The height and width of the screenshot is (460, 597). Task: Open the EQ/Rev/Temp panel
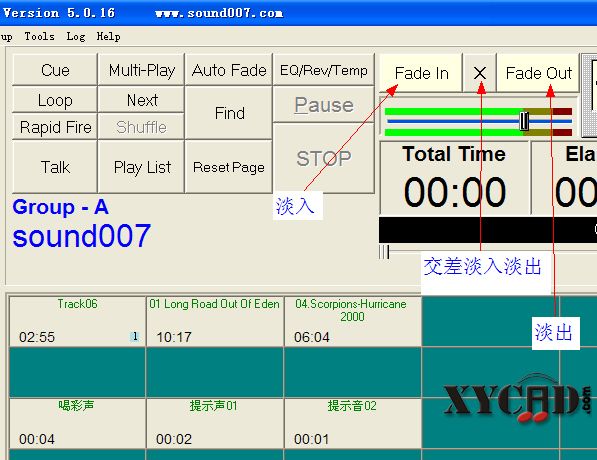[324, 70]
